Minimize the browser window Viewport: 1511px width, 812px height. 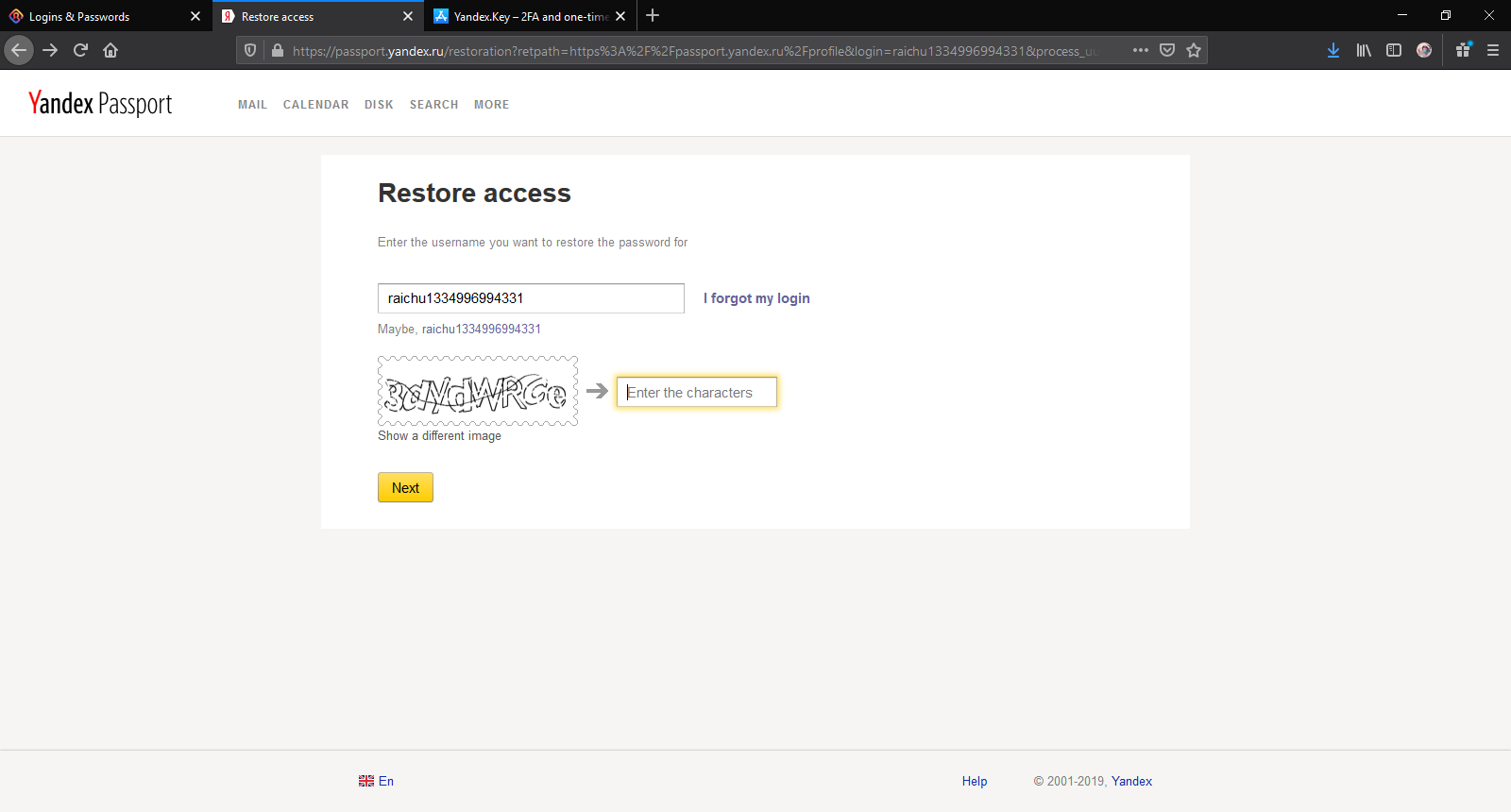coord(1402,15)
